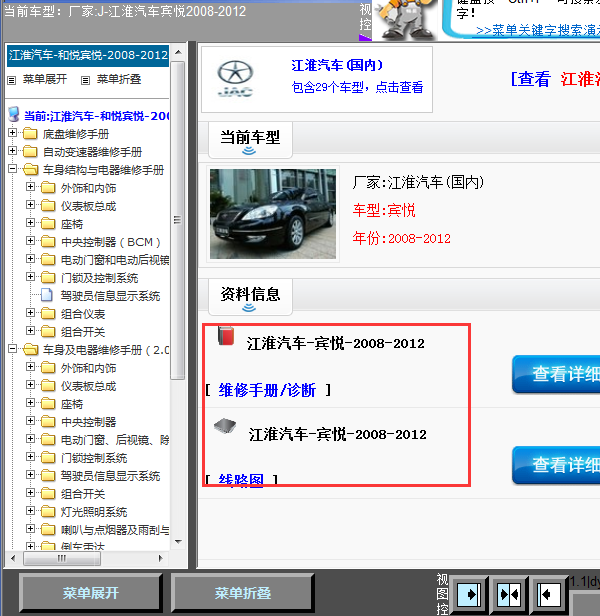Screen dimensions: 600x616
Task: Expand the 底盘维修手册 tree node
Action: [x=12, y=133]
